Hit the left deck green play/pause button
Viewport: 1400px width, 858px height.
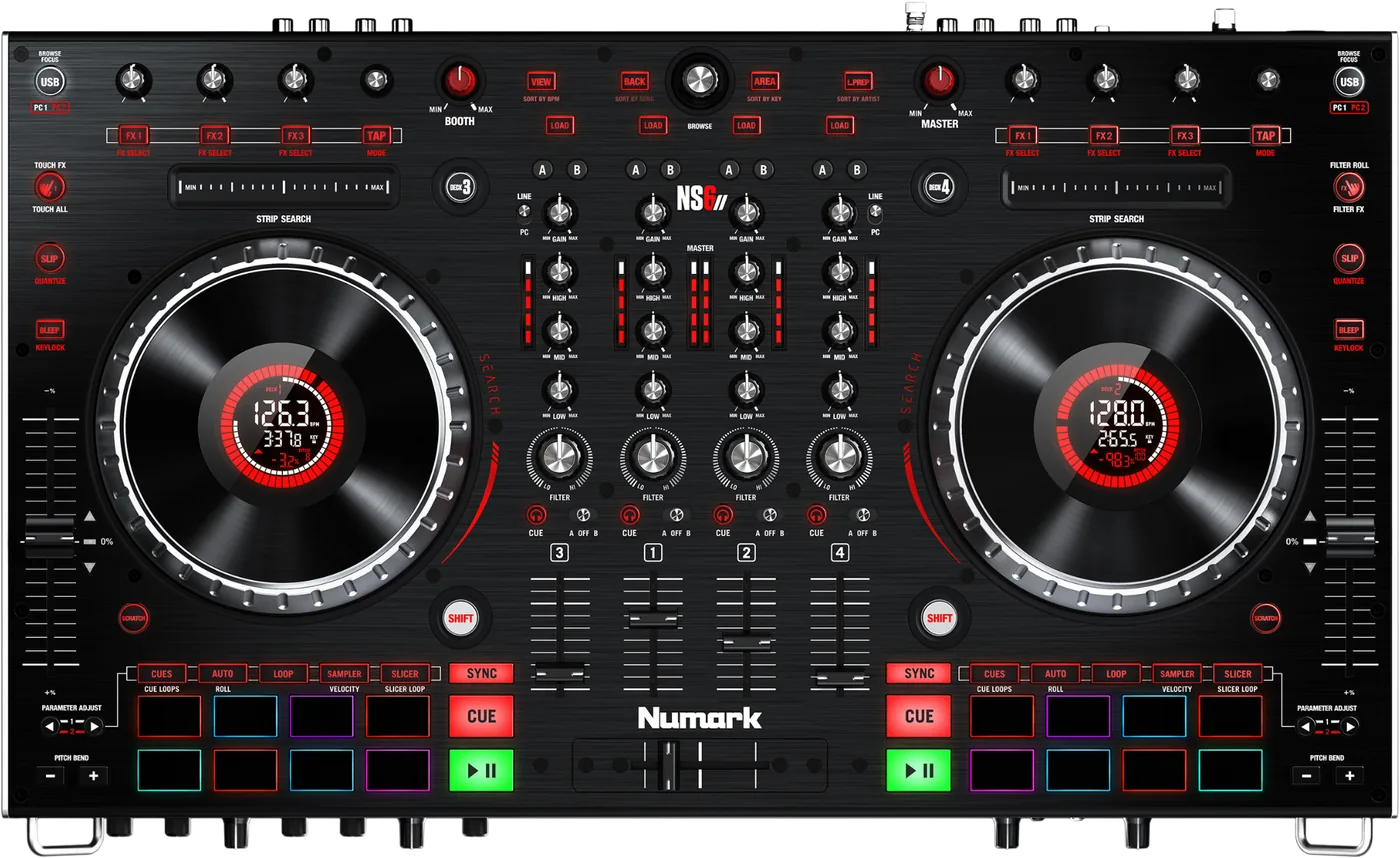click(481, 770)
